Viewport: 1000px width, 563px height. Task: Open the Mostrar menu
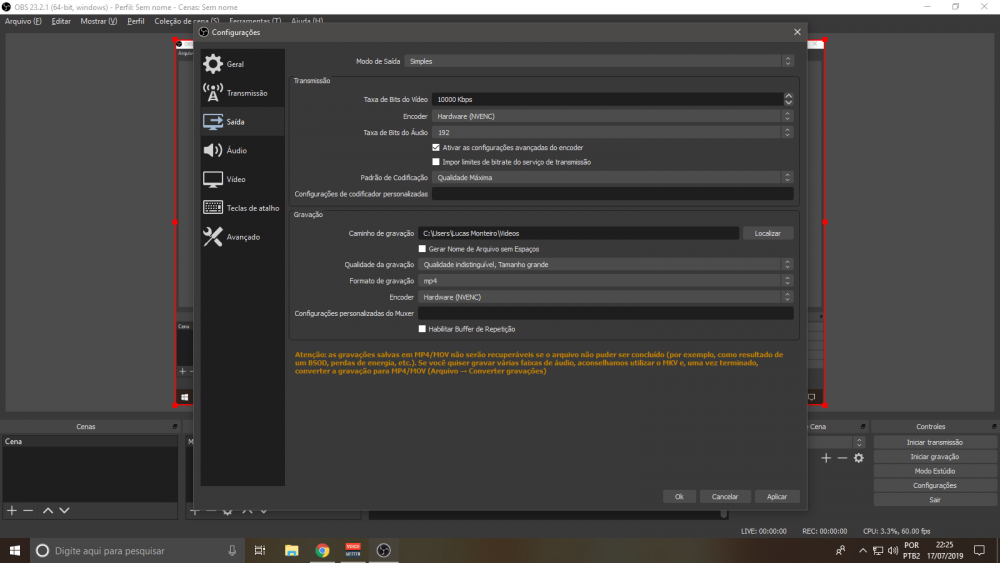(x=98, y=21)
